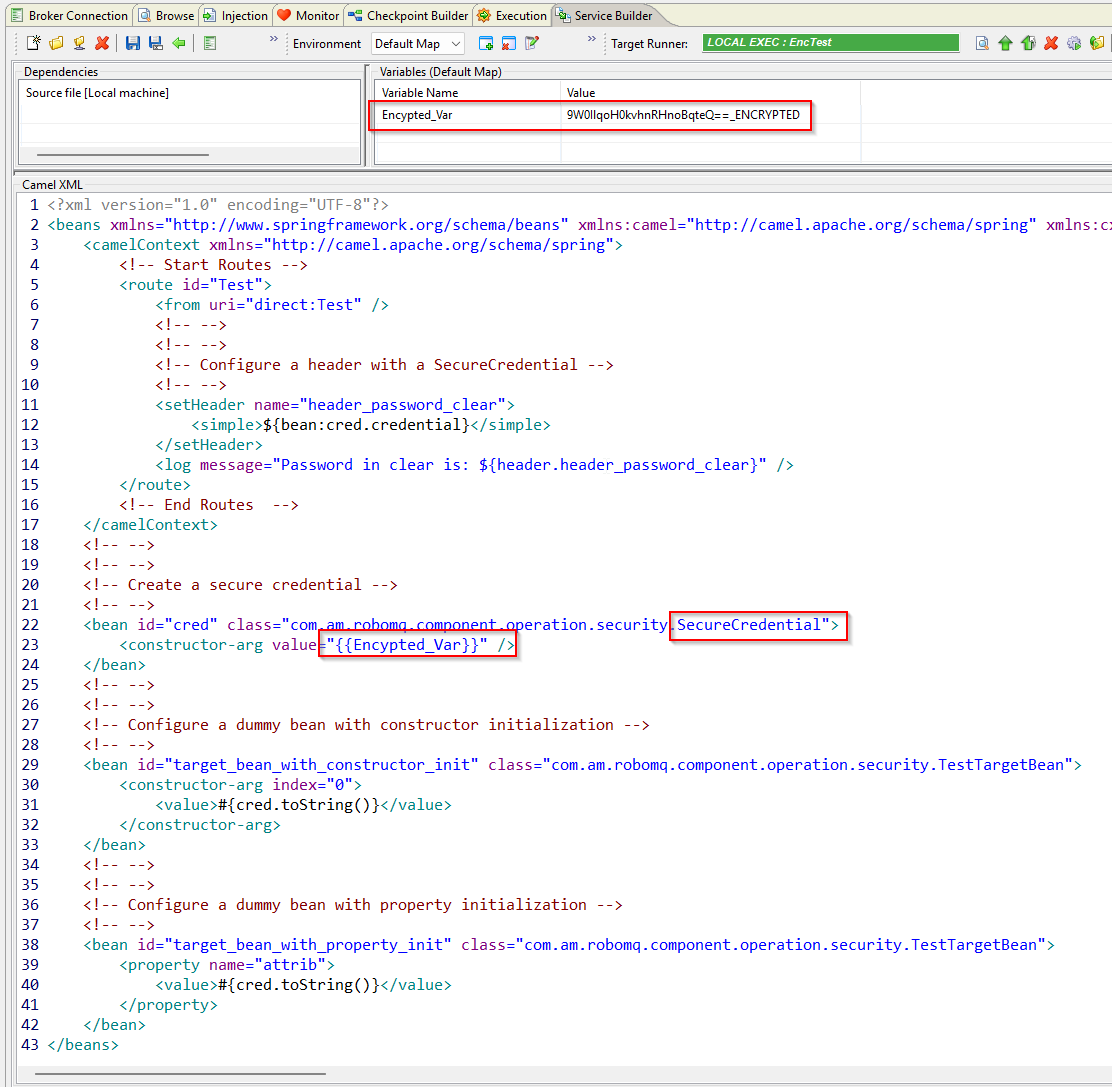
Task: Switch to the Checkpoint Builder tab
Action: [x=408, y=15]
